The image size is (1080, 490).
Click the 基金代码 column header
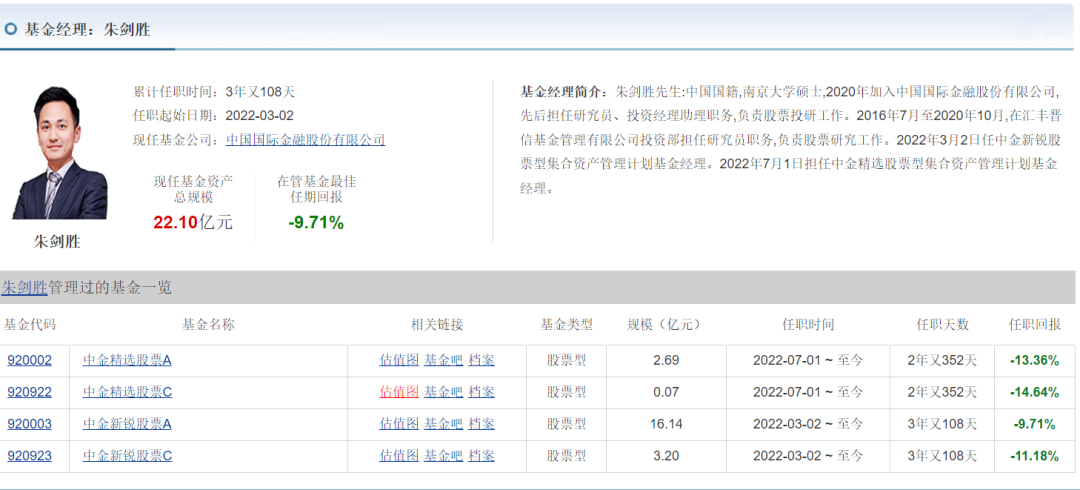pyautogui.click(x=29, y=324)
